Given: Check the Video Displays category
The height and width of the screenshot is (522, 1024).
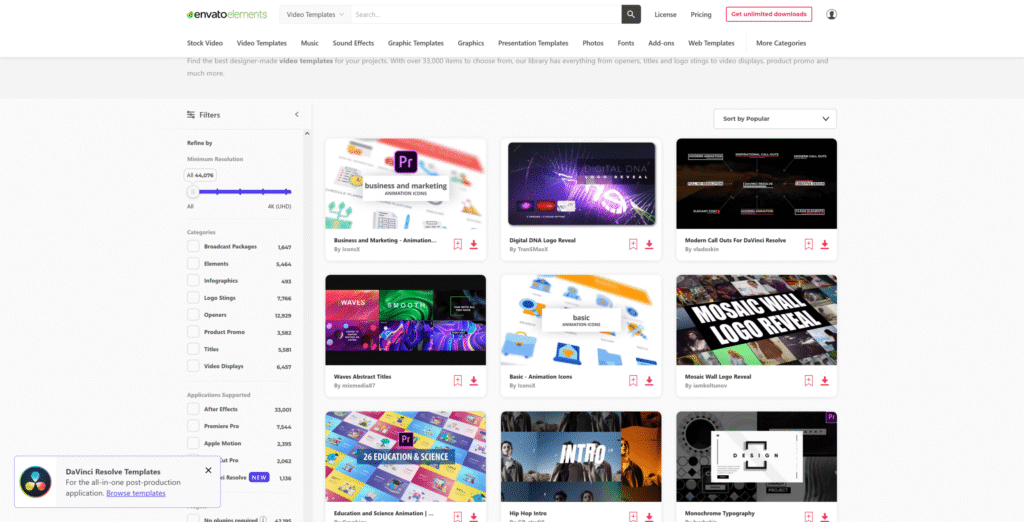Looking at the screenshot, I should click(193, 366).
